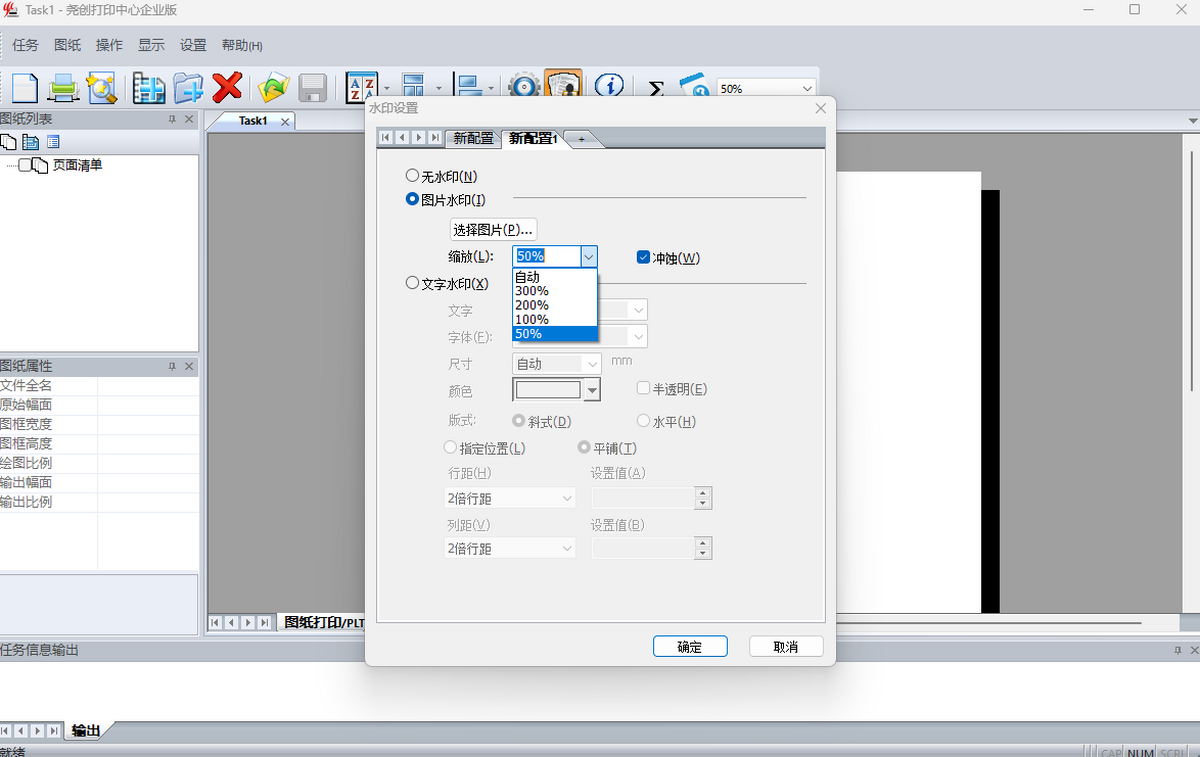Close the 图纸属性 panel
1200x757 pixels.
click(190, 366)
